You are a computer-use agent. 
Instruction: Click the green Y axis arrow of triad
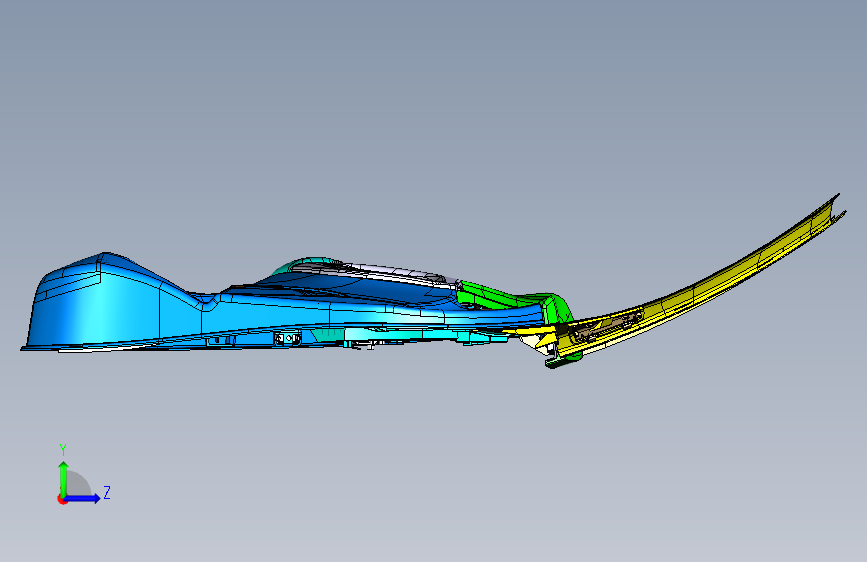tap(64, 478)
